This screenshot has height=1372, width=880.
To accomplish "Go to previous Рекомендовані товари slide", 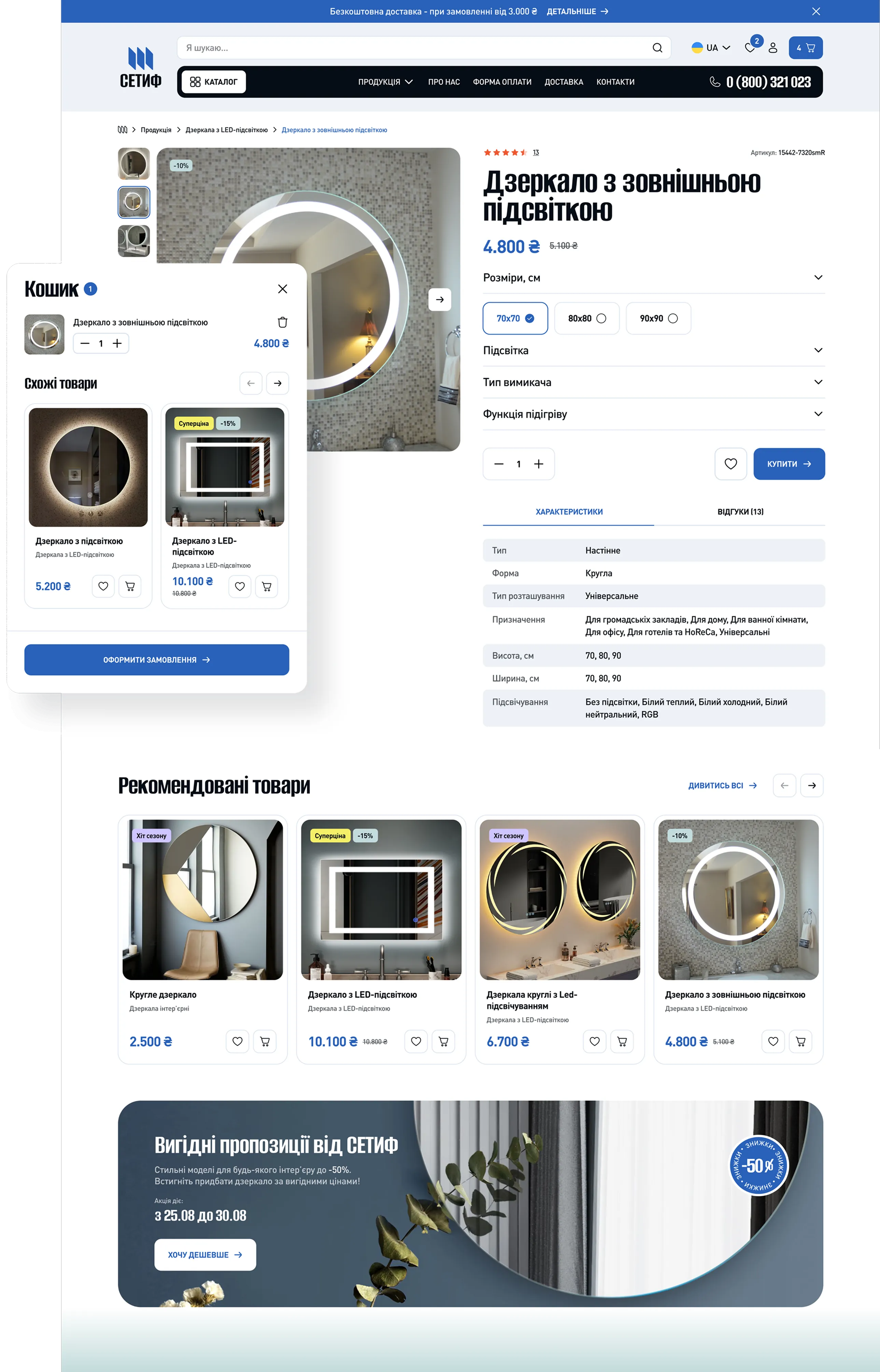I will click(784, 785).
